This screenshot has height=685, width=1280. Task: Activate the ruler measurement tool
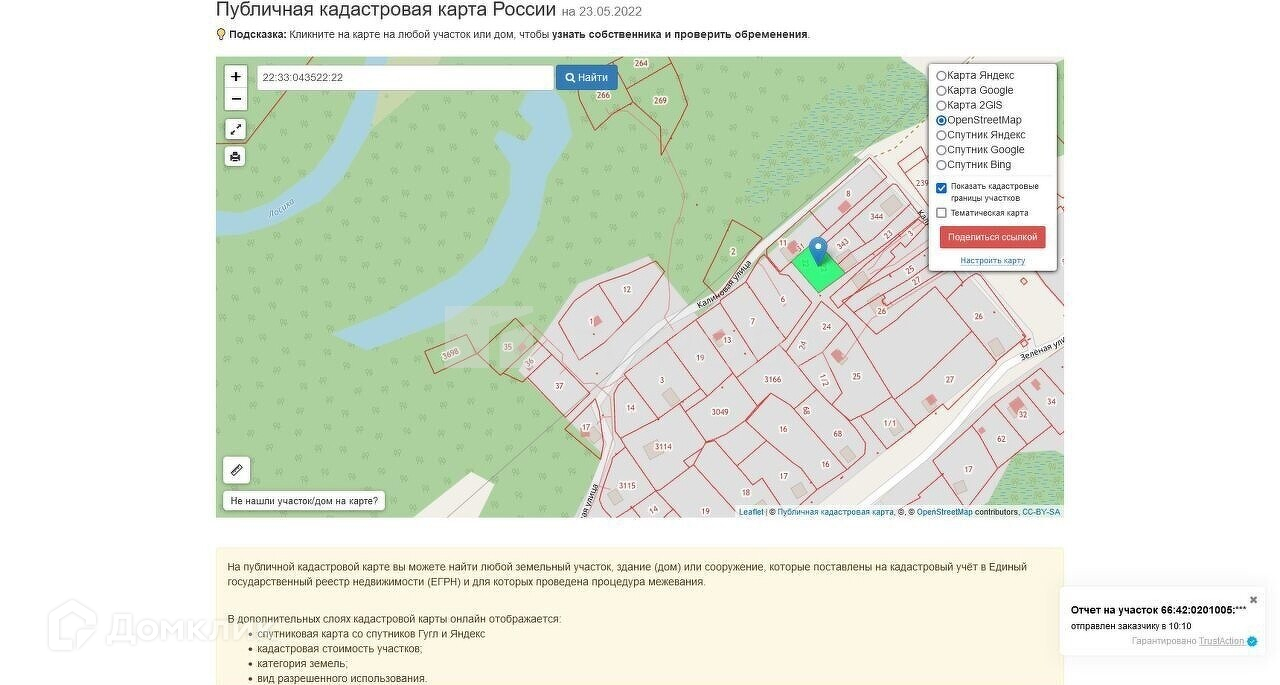[236, 470]
